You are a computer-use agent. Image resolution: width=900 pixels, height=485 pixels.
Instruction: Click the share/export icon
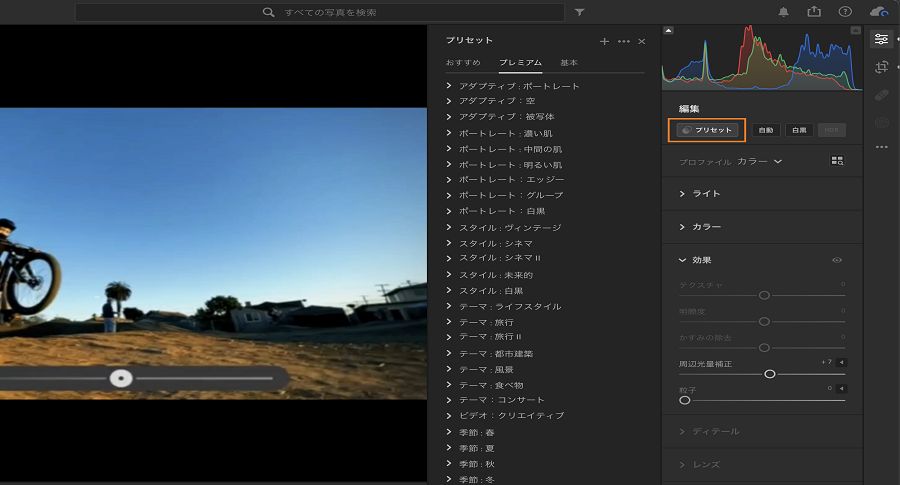[x=814, y=11]
